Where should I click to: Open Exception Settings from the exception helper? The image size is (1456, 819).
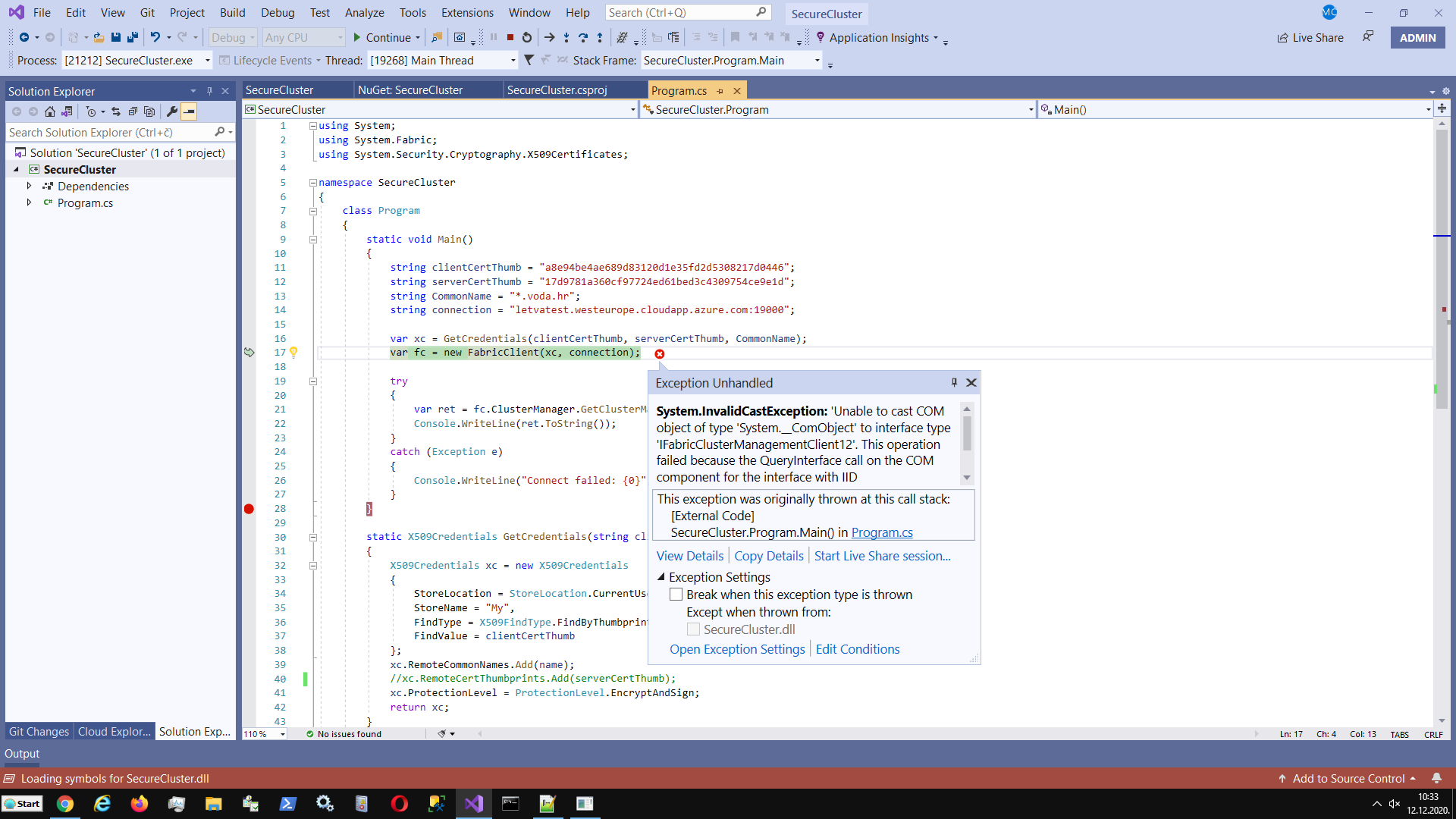(x=736, y=648)
